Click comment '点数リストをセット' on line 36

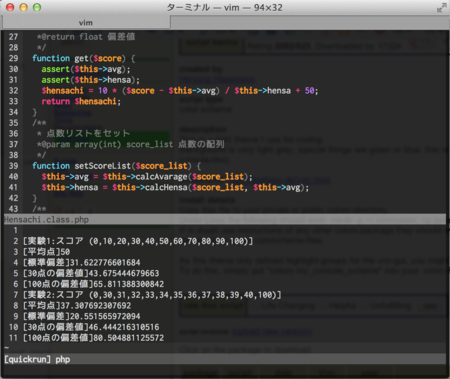pyautogui.click(x=88, y=133)
